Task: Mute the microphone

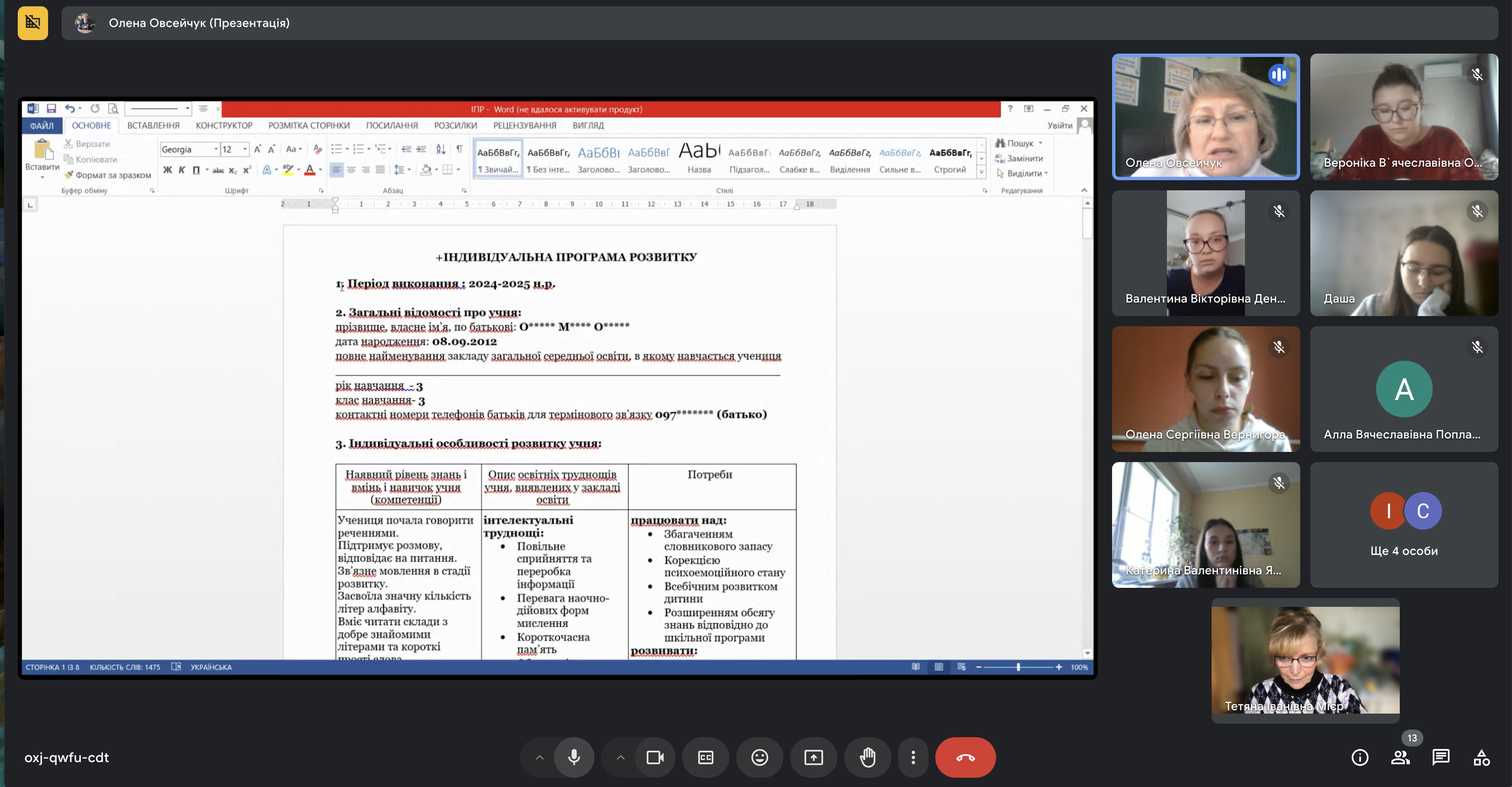Action: click(x=574, y=757)
